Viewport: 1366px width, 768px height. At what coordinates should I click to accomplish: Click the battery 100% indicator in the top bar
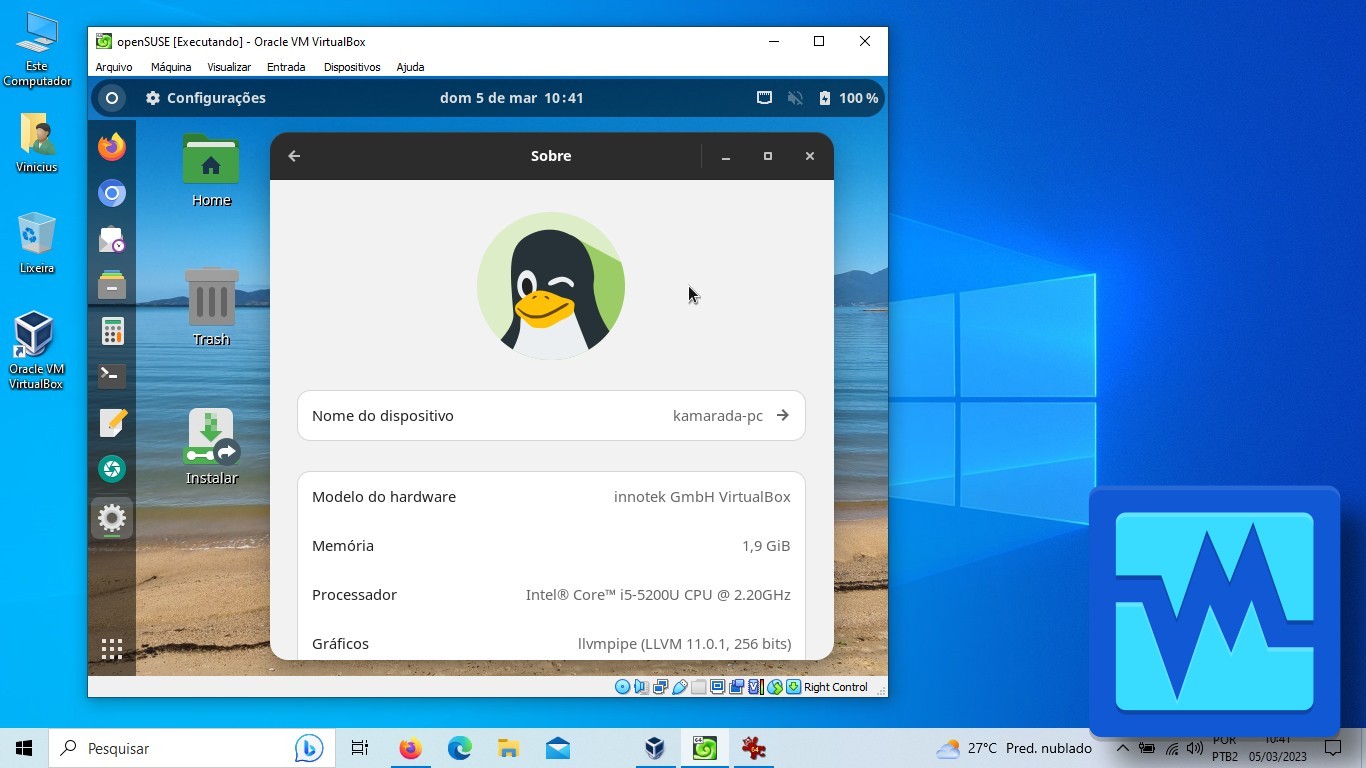(x=848, y=97)
